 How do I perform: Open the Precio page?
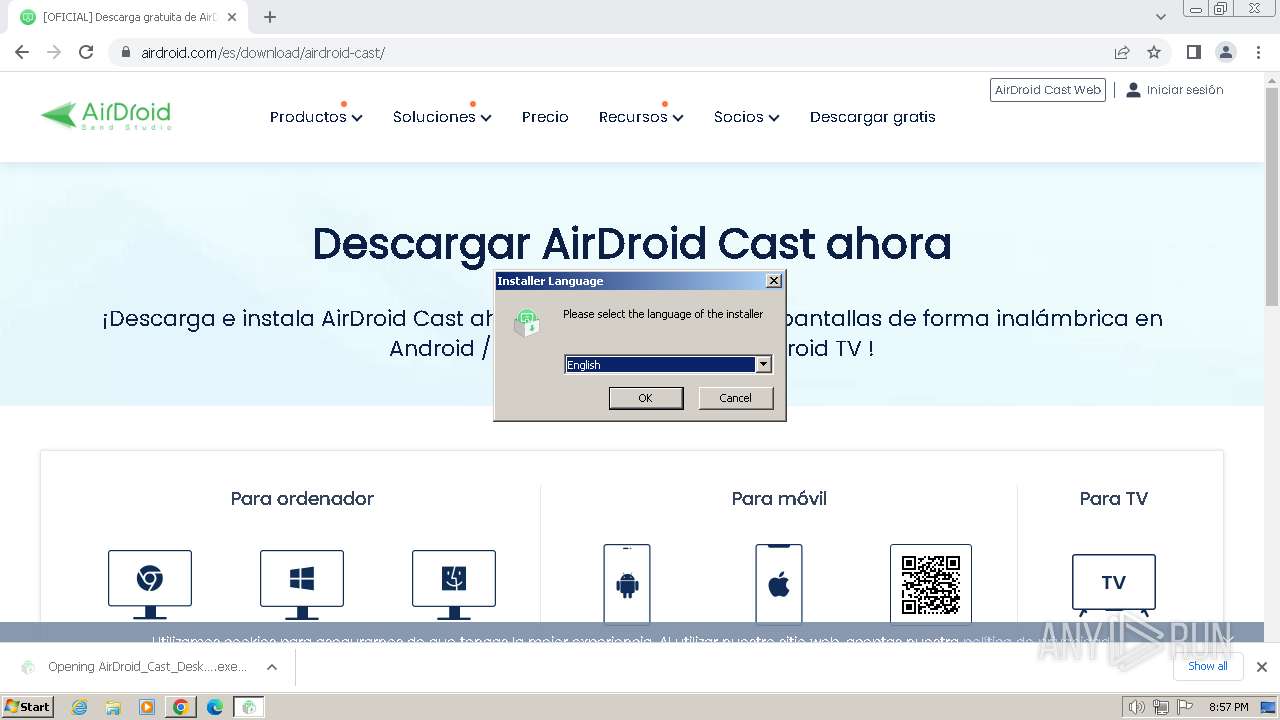pyautogui.click(x=545, y=117)
